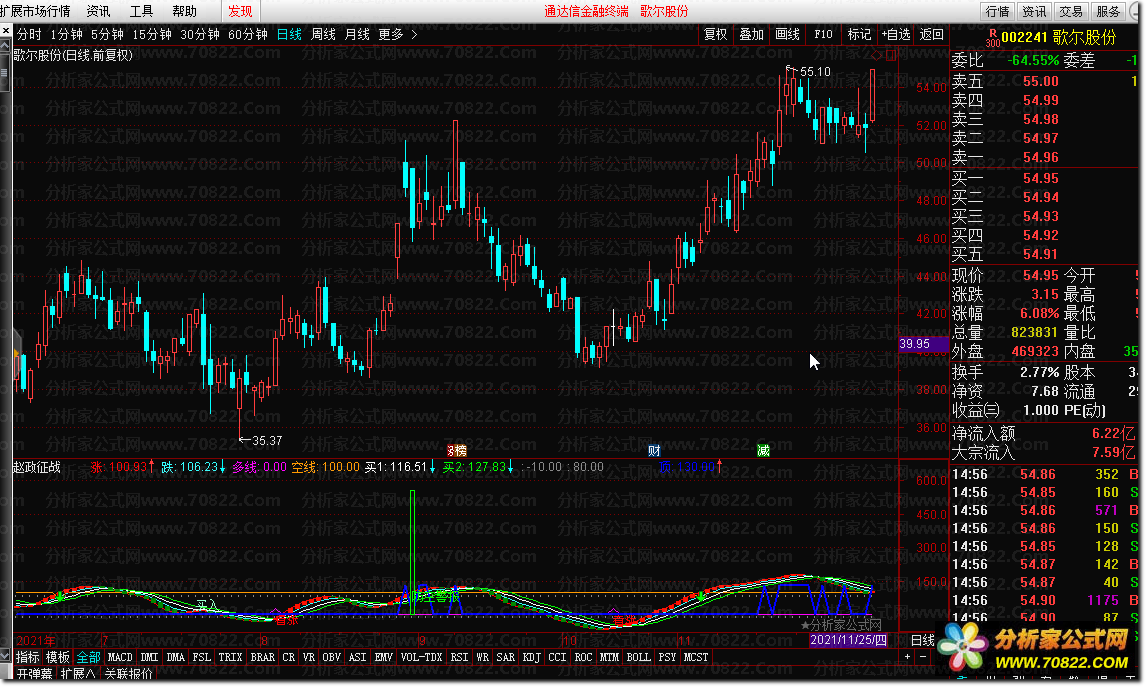
Task: Select the 1分钟 timeframe
Action: pos(67,34)
